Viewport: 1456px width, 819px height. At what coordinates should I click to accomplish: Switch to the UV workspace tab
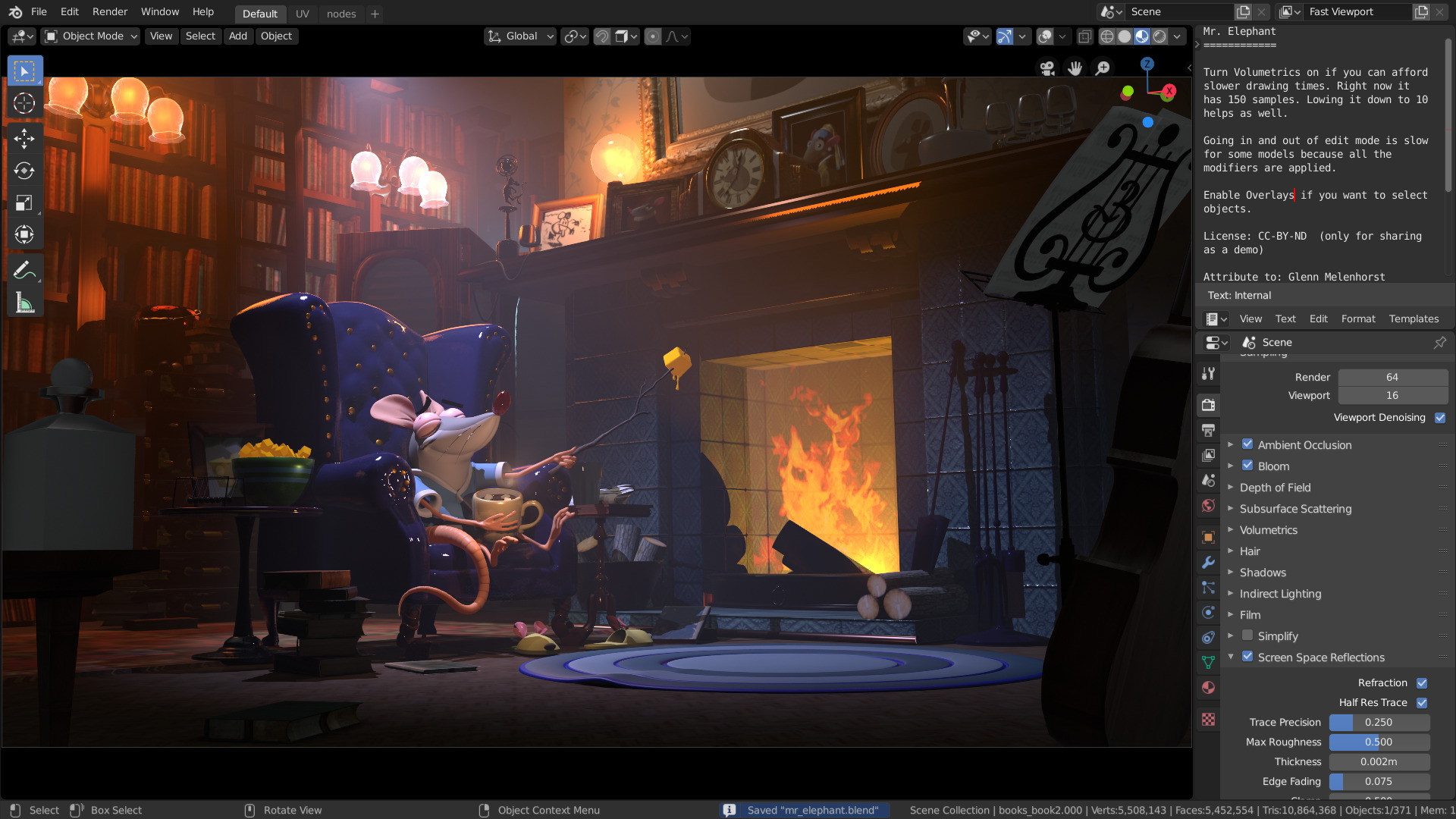302,14
